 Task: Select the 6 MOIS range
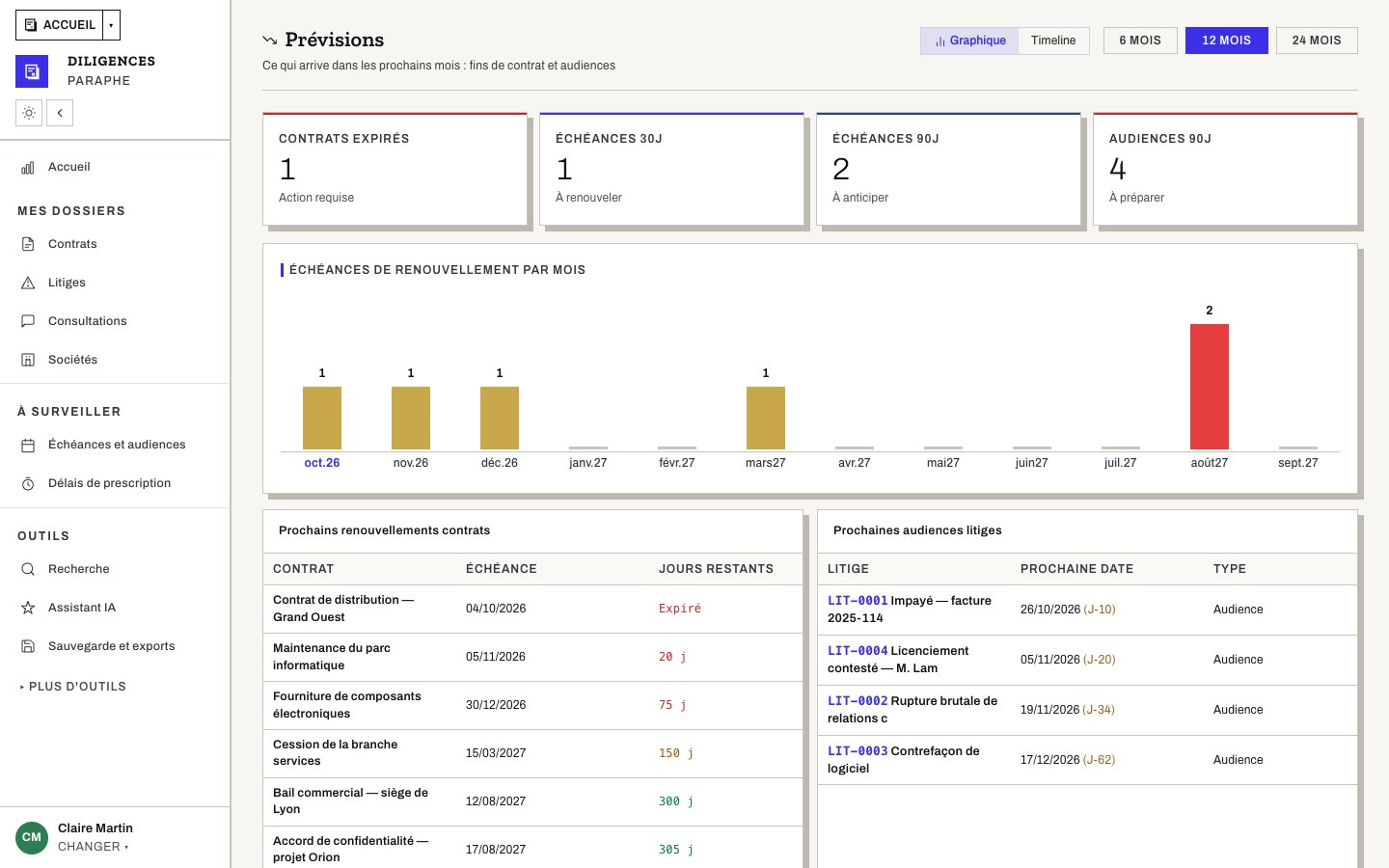1140,41
